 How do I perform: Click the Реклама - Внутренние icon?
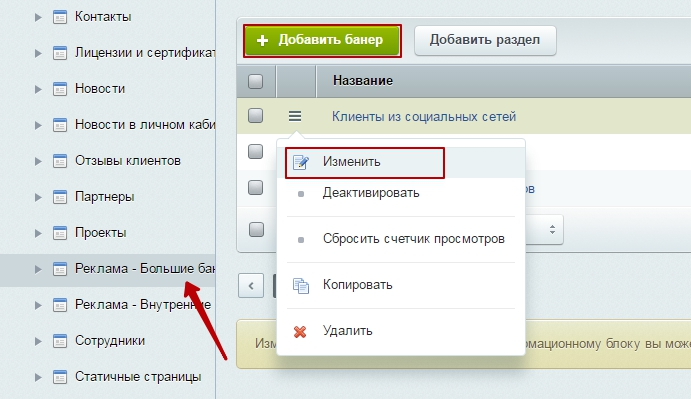tap(59, 305)
